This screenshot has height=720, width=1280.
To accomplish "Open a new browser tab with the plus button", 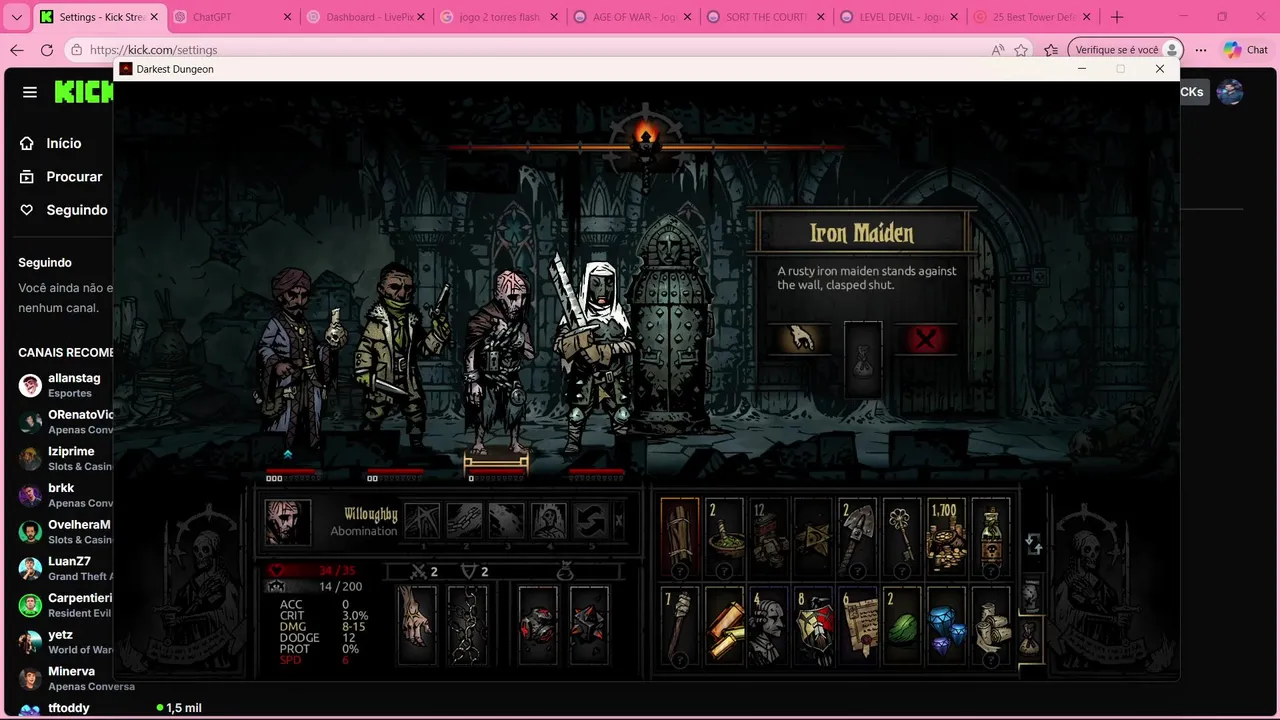I will tap(1117, 17).
